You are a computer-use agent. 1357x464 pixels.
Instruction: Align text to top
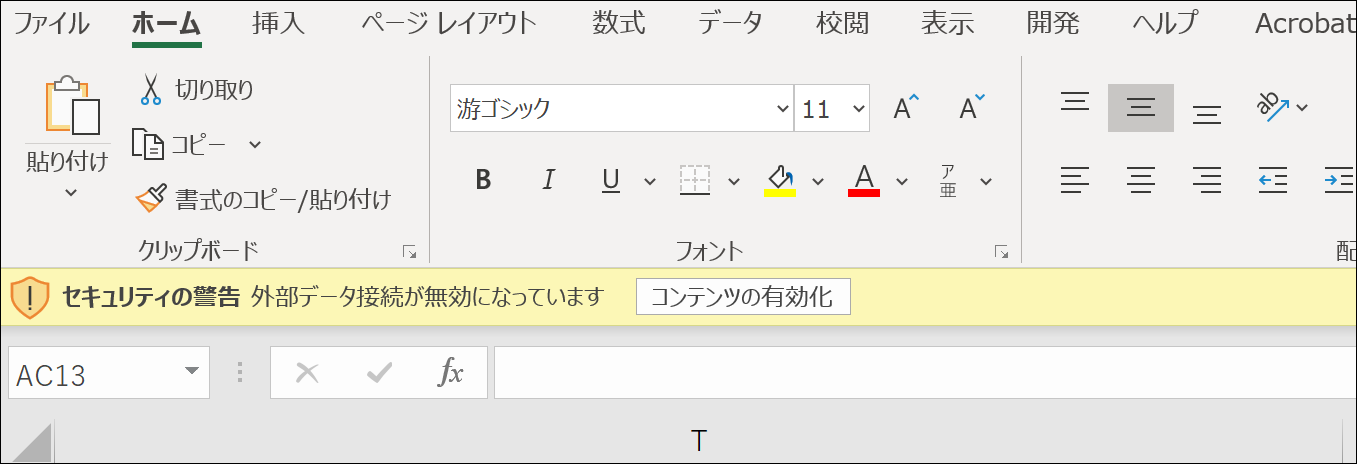tap(1075, 104)
